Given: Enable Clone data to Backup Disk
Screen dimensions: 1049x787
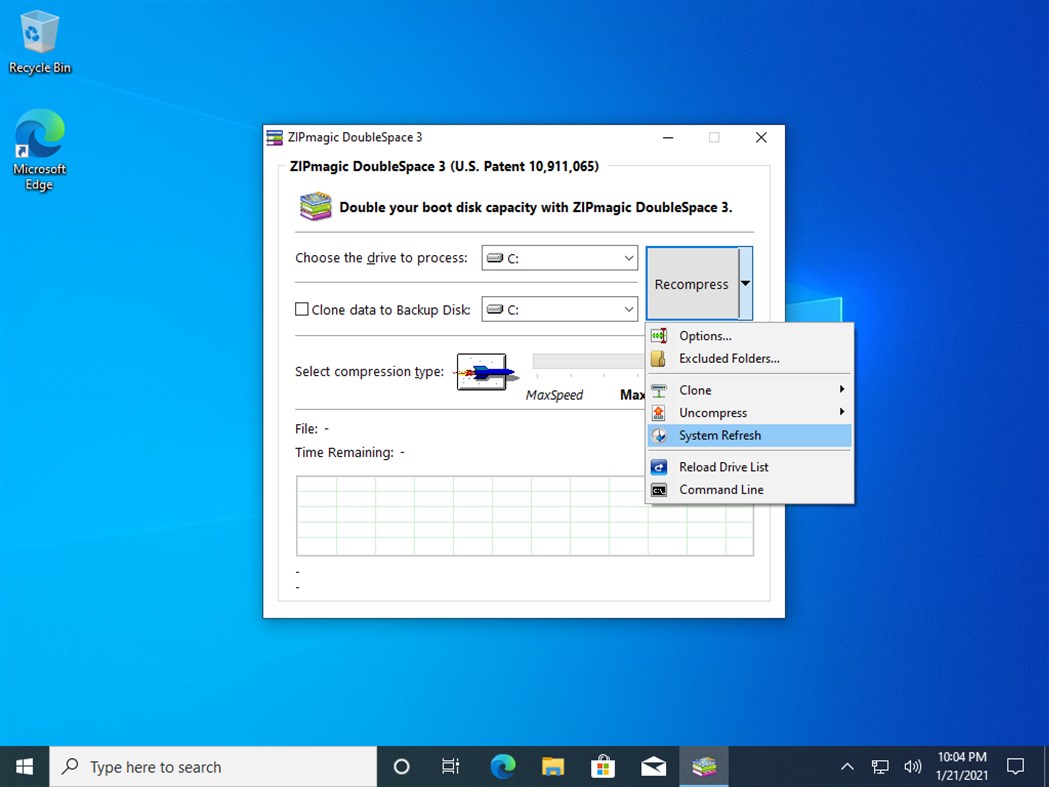Looking at the screenshot, I should click(x=301, y=309).
